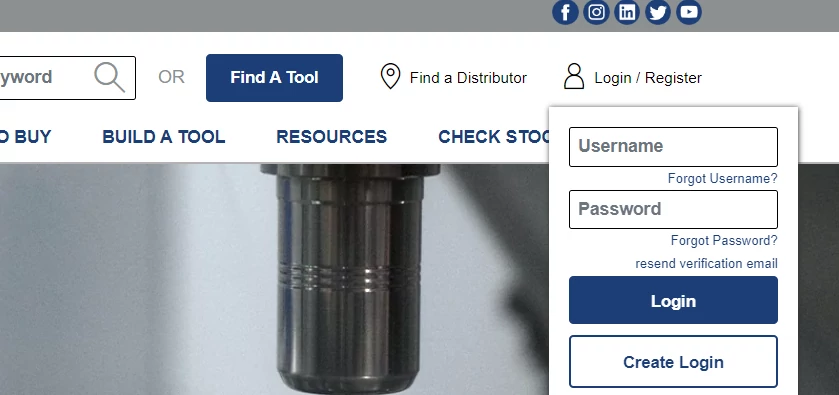Click resend verification email link

(706, 264)
